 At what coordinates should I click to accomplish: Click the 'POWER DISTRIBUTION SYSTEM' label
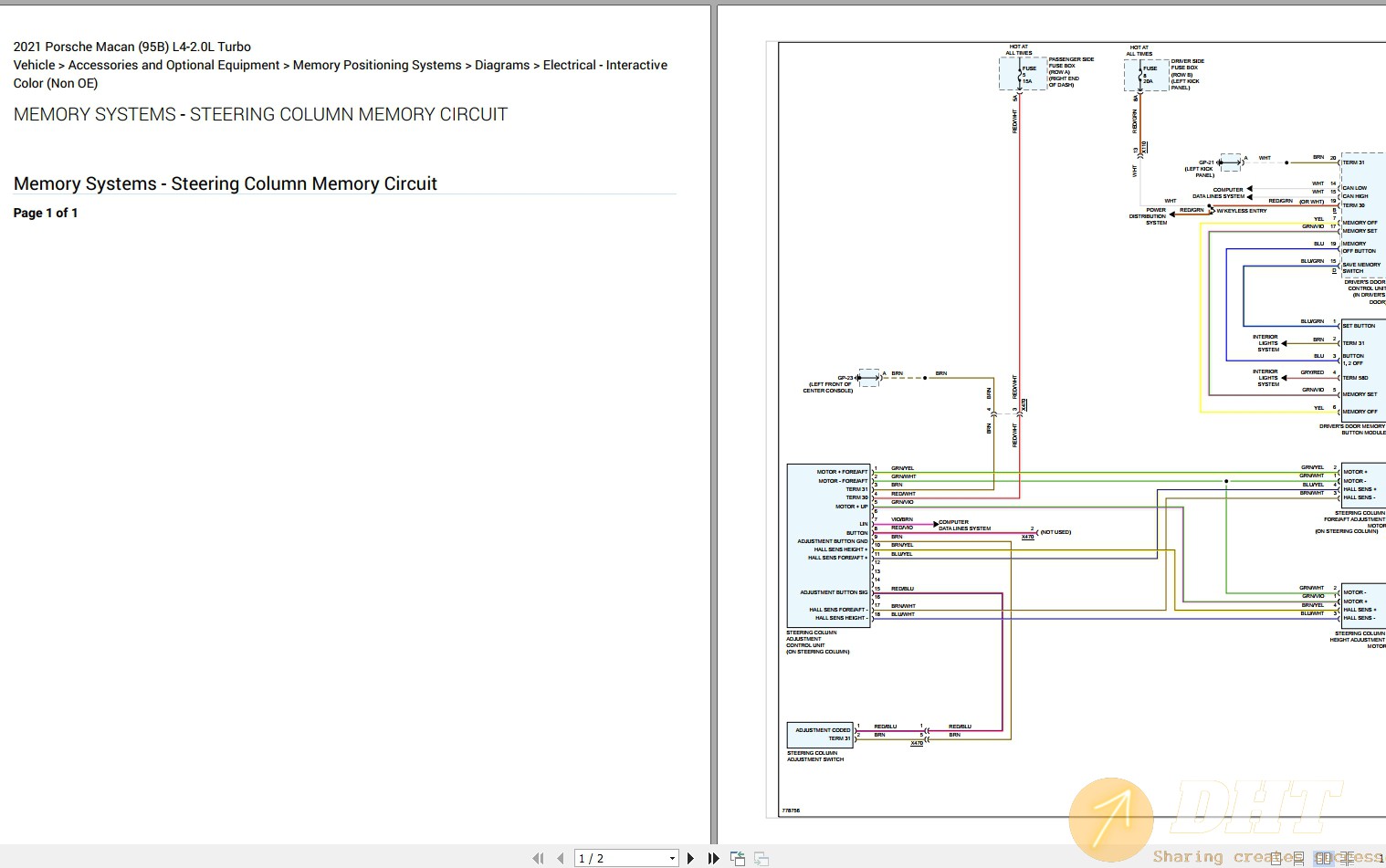1149,216
